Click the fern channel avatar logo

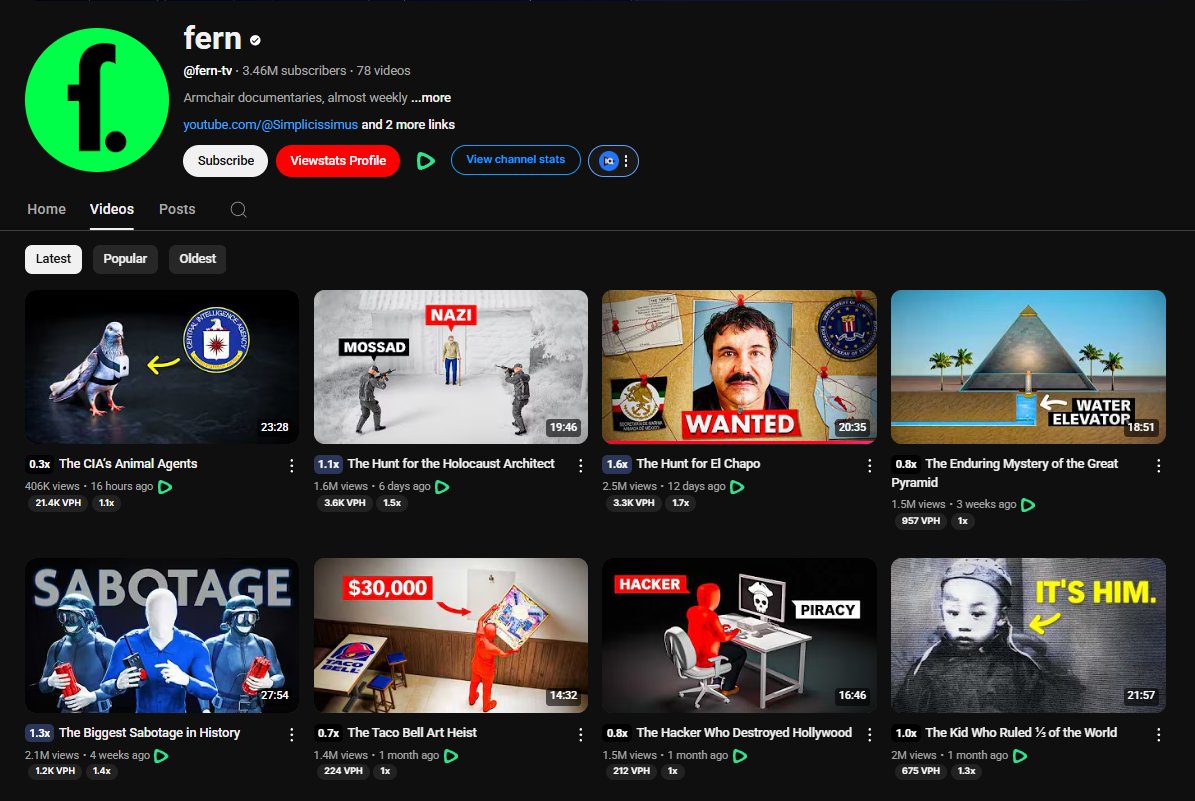[97, 100]
